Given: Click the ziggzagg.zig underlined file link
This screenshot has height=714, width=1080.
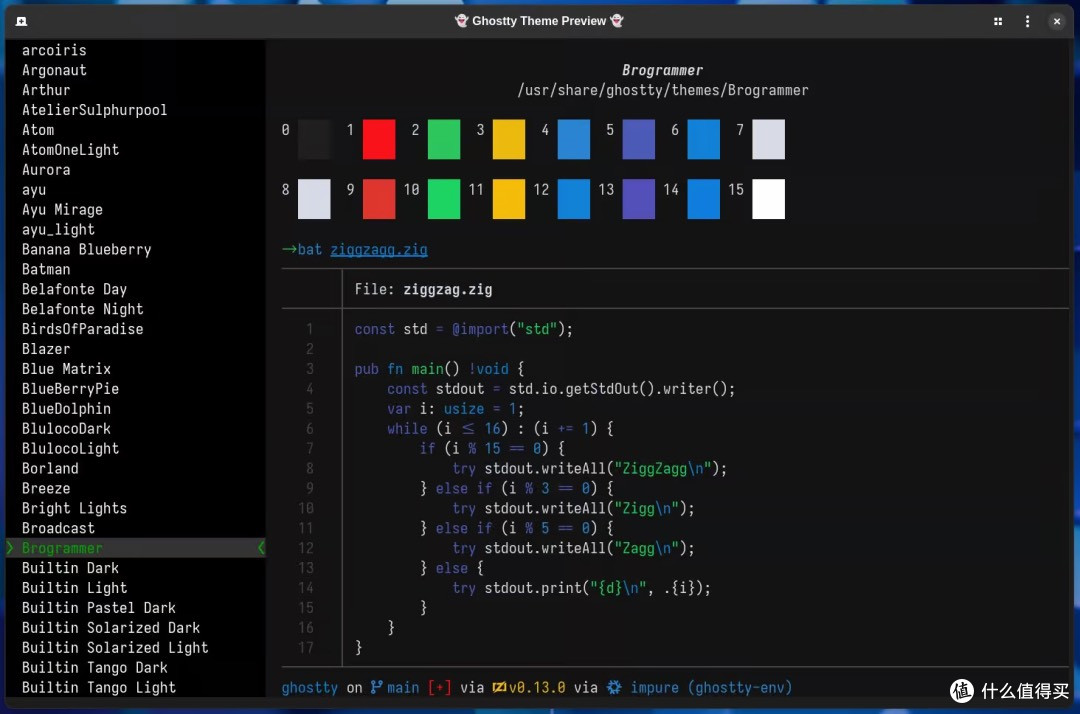Looking at the screenshot, I should pyautogui.click(x=379, y=250).
